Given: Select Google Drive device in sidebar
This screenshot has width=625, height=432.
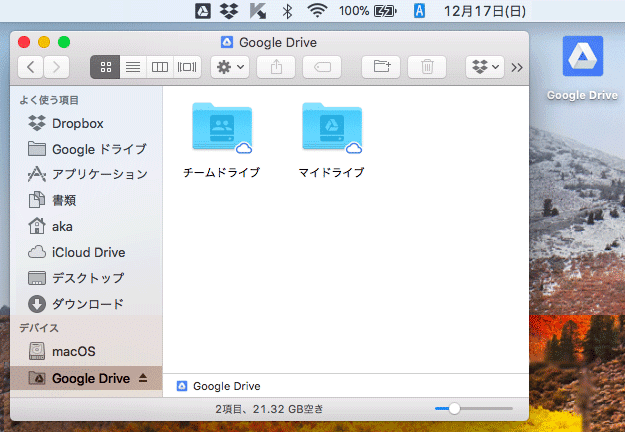Looking at the screenshot, I should [86, 378].
